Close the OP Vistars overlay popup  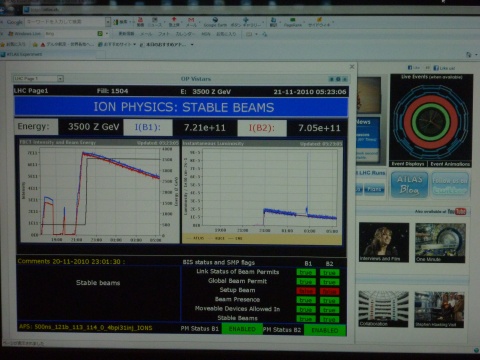tap(352, 67)
